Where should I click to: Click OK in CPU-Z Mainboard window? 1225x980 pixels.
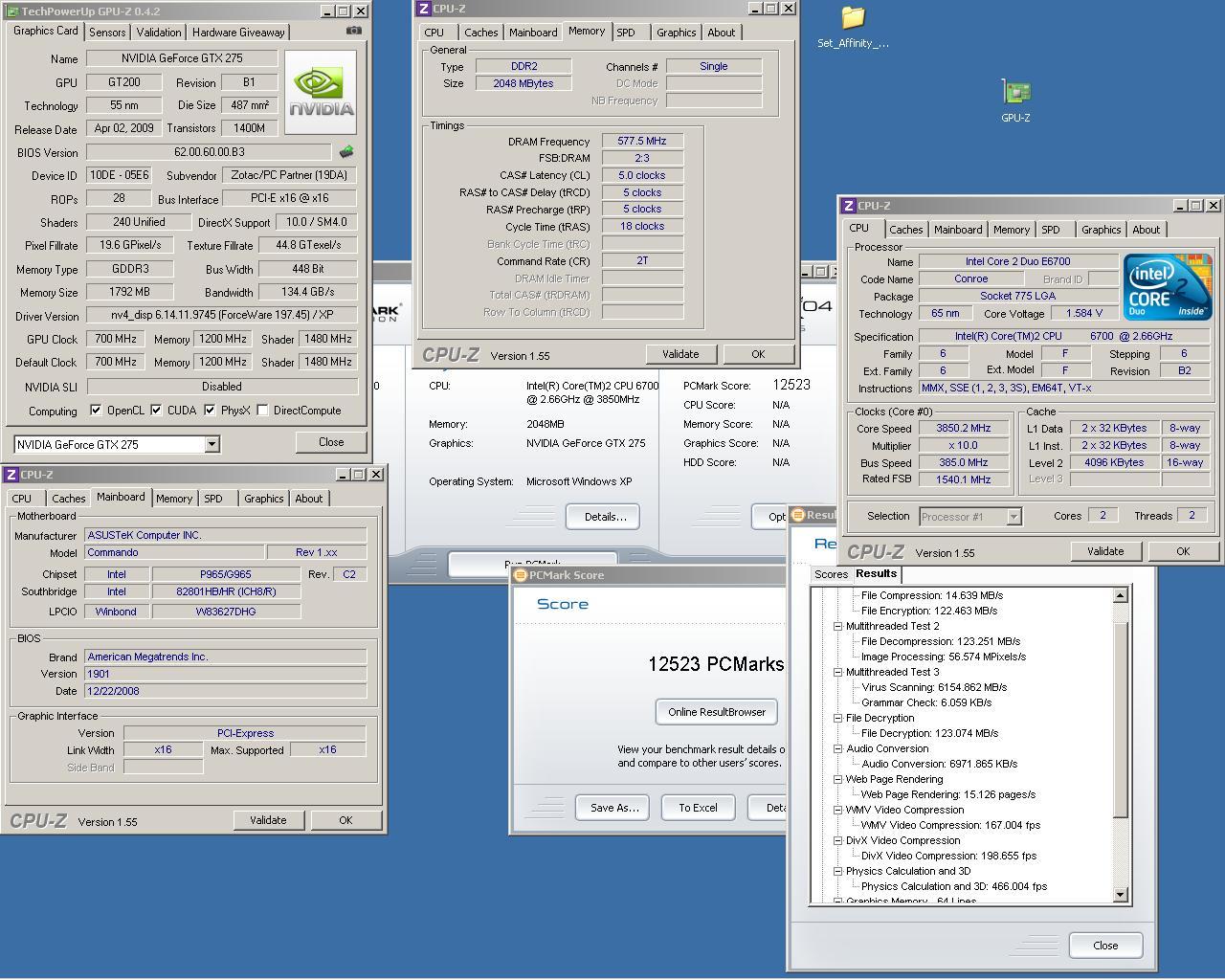[345, 820]
